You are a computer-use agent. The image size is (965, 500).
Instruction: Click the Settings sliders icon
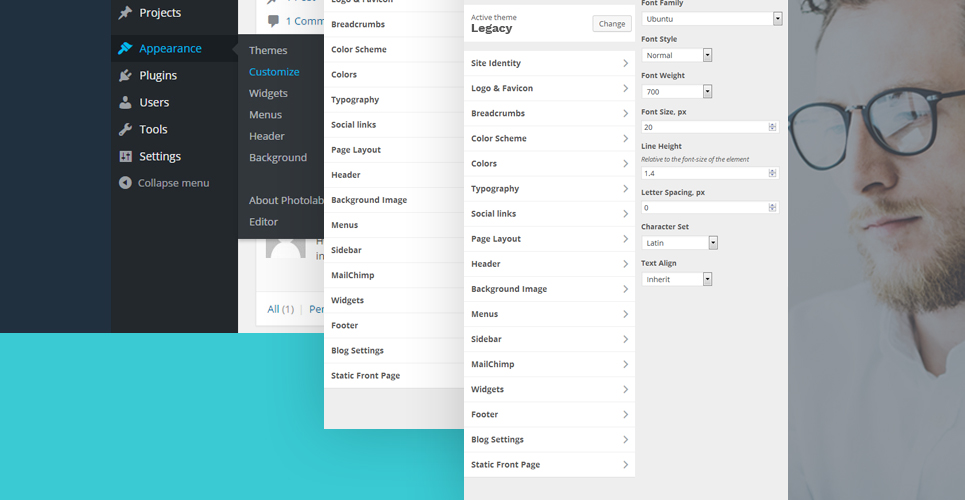[x=126, y=156]
